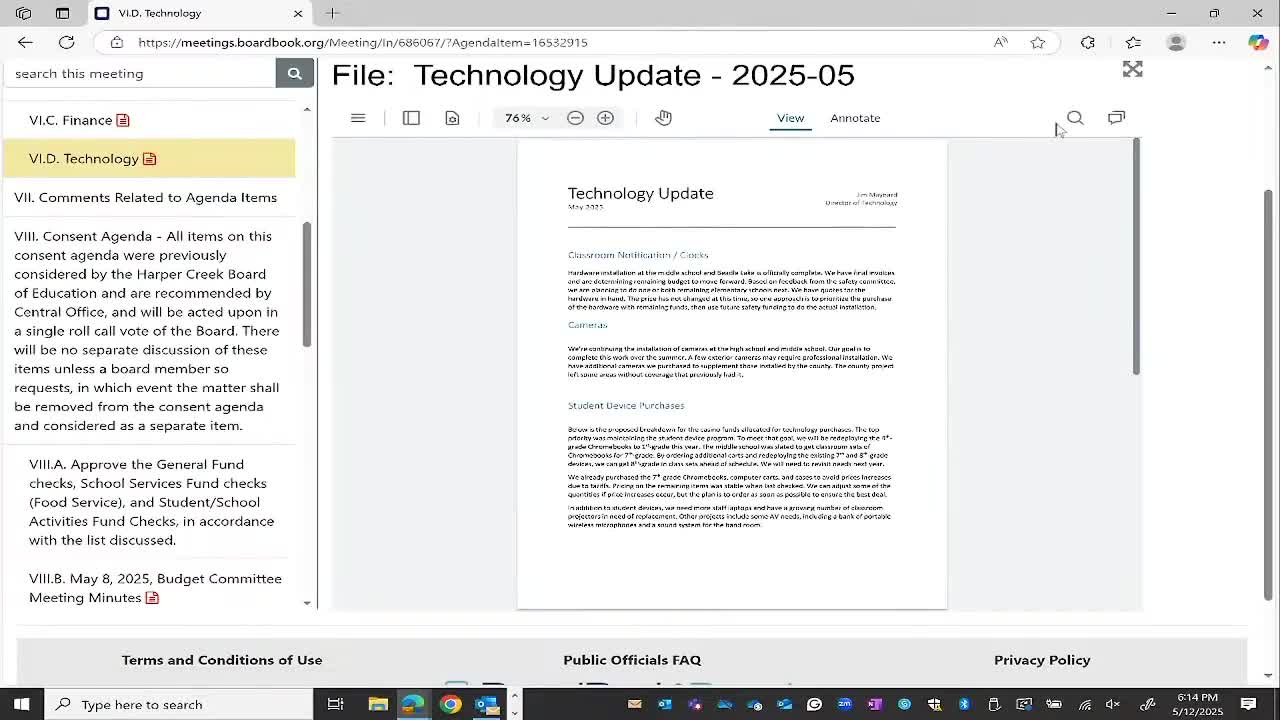Screen dimensions: 1280x720
Task: Refresh the current browser page
Action: [66, 42]
